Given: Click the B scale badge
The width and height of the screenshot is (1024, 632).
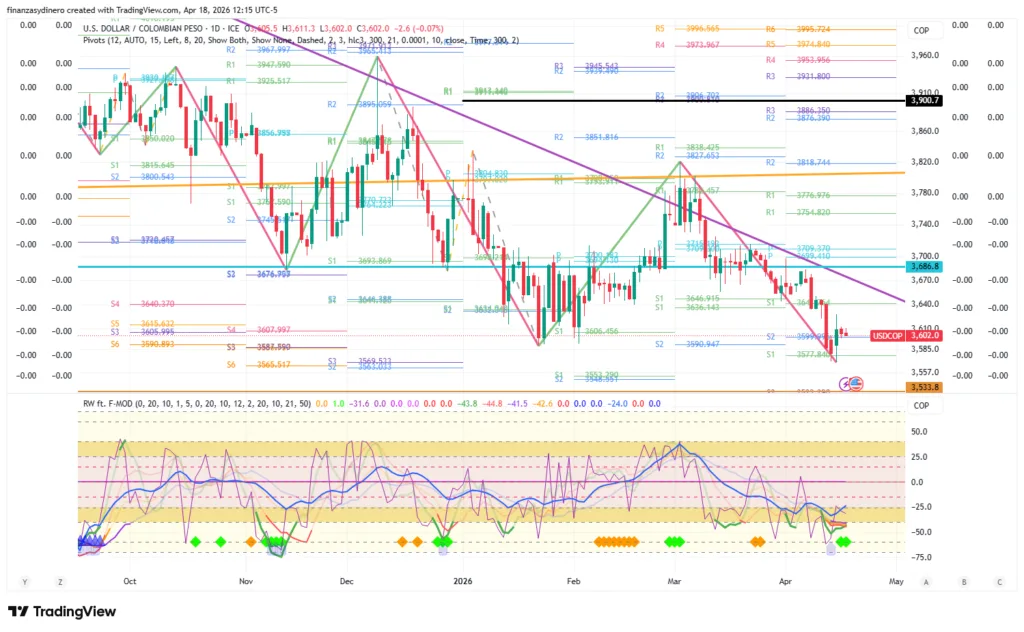Looking at the screenshot, I should coord(963,581).
